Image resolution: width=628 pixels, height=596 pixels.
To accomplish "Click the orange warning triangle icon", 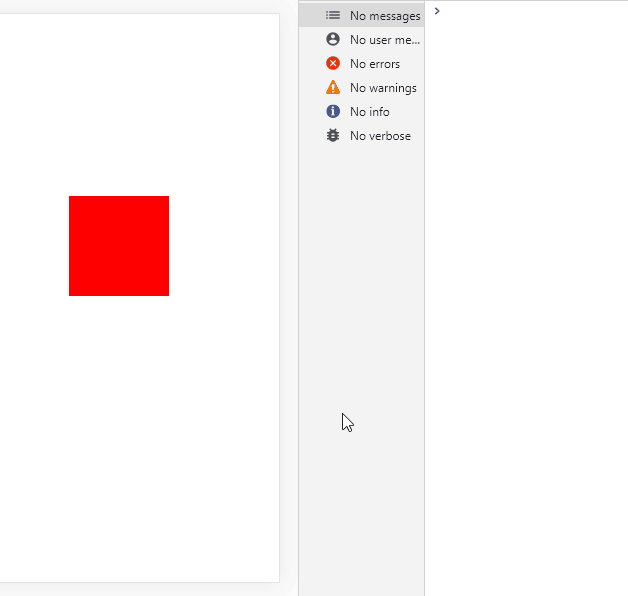I will point(333,87).
